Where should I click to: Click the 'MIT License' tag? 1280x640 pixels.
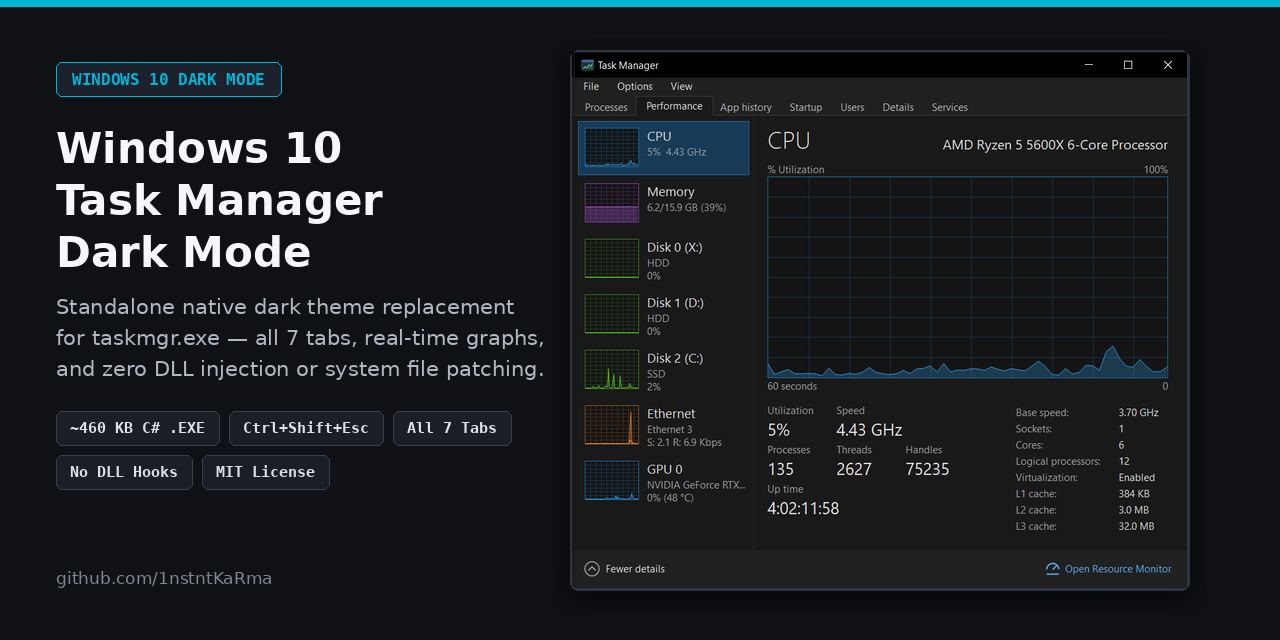pyautogui.click(x=265, y=472)
